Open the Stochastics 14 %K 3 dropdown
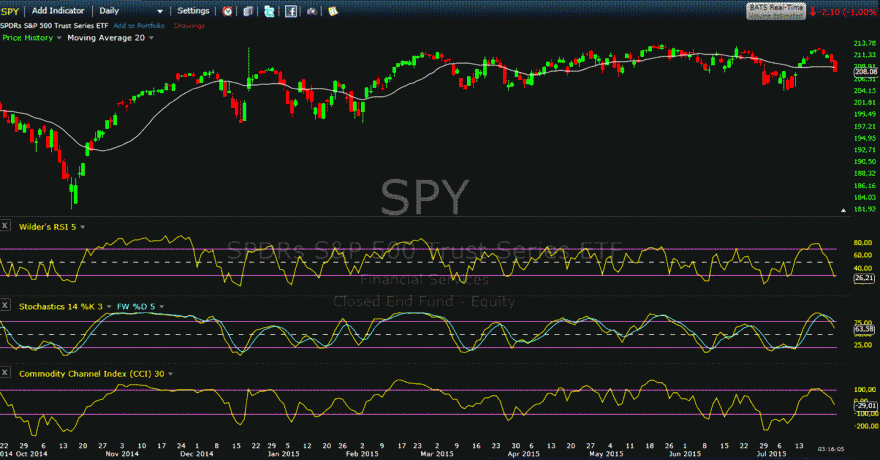Viewport: 880px width, 460px height. [x=109, y=307]
